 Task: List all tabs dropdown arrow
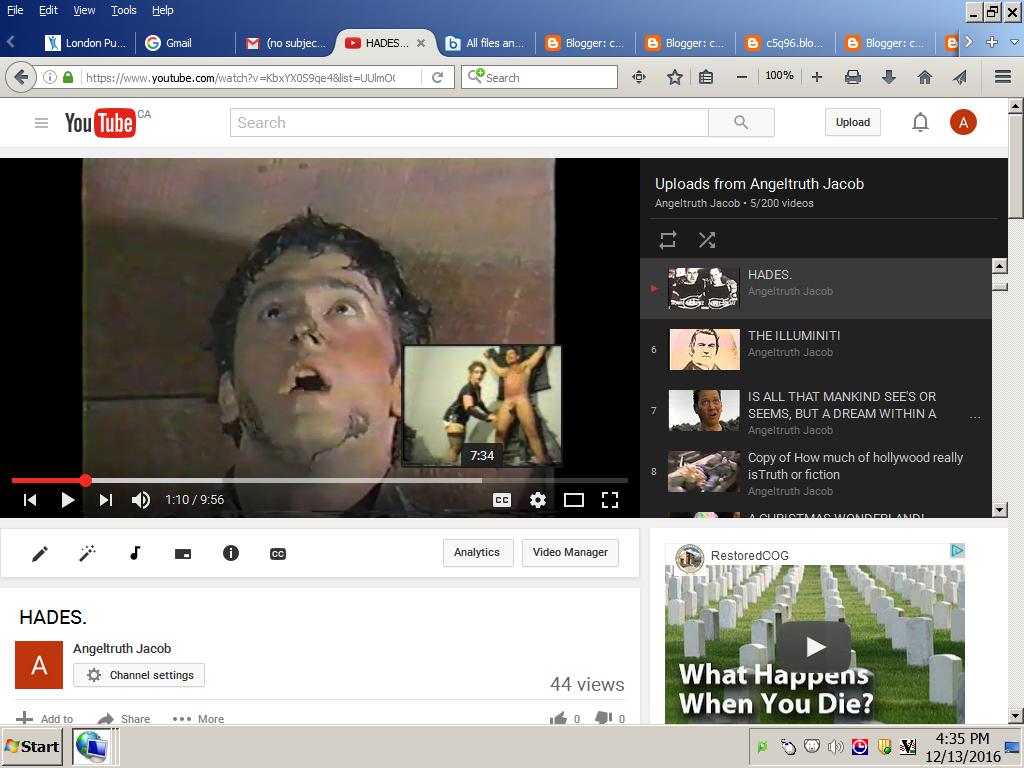(1014, 42)
